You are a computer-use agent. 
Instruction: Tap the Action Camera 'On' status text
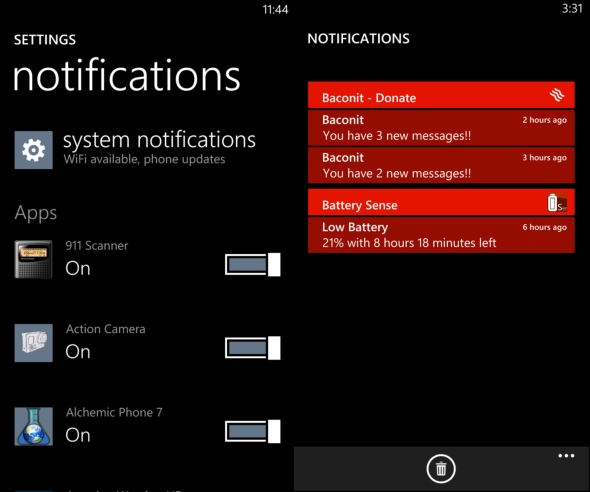click(78, 352)
